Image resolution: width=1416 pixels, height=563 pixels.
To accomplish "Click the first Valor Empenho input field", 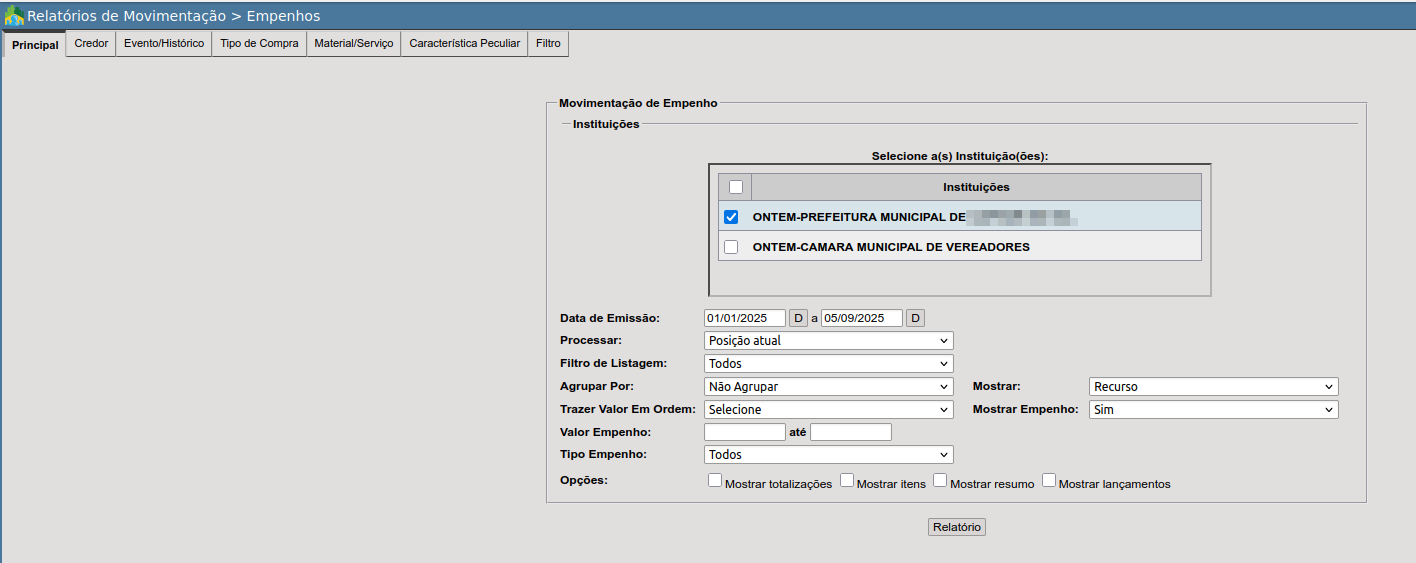I will click(x=745, y=432).
